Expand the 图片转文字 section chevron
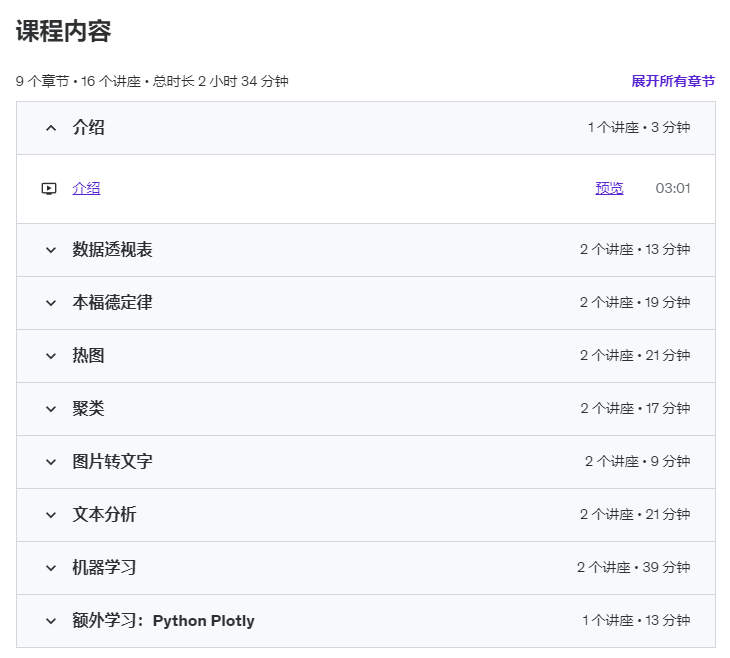730x658 pixels. pyautogui.click(x=51, y=462)
